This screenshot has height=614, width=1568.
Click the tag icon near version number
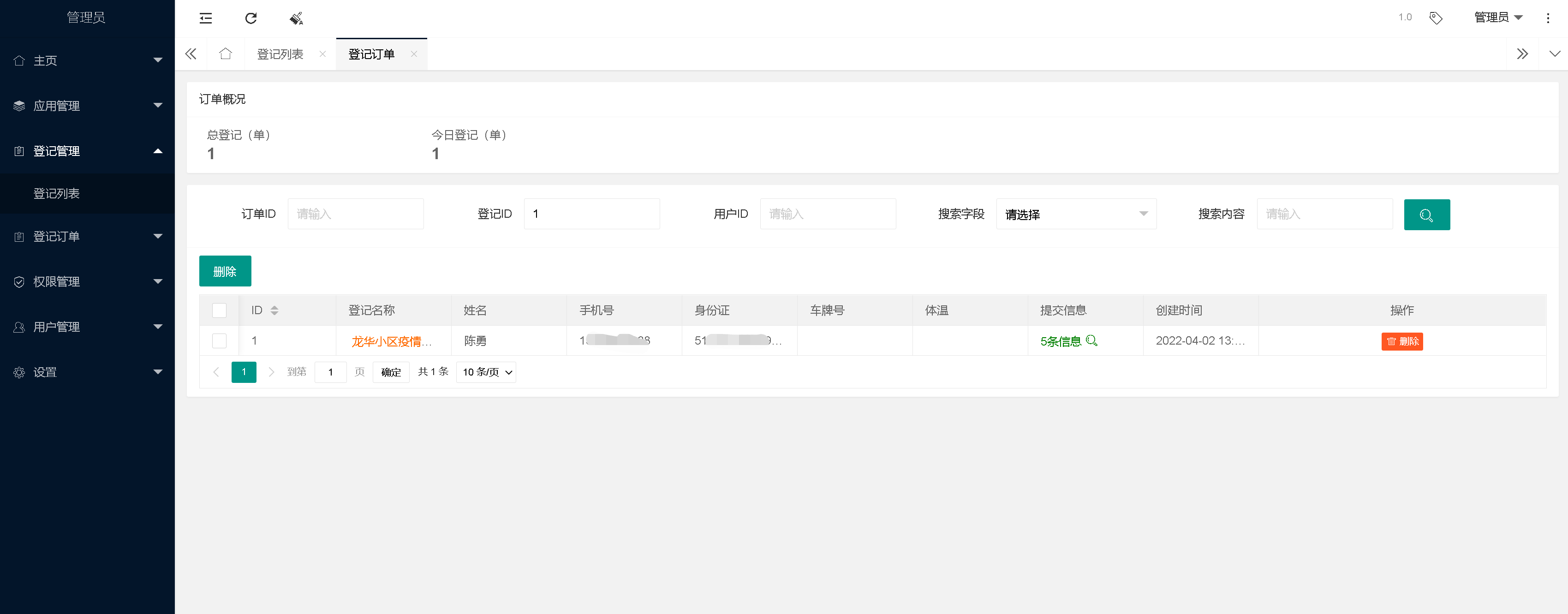1435,18
